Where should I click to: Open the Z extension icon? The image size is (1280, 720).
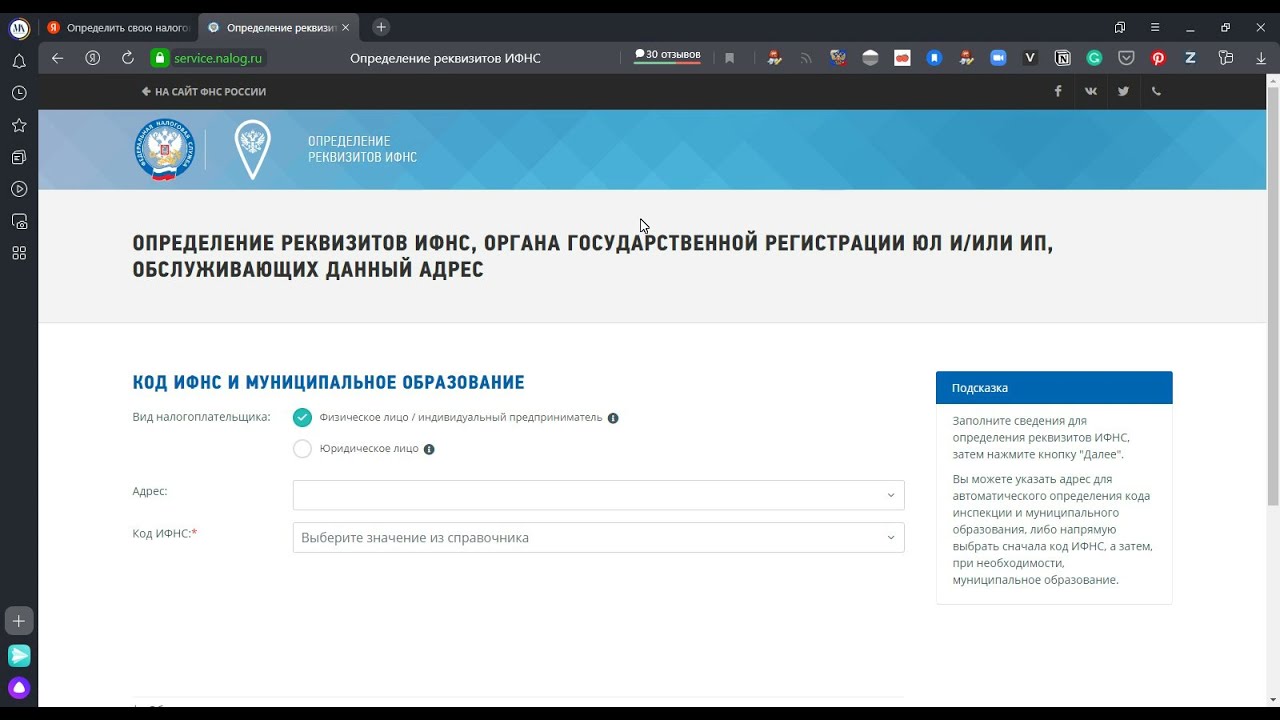(x=1190, y=58)
